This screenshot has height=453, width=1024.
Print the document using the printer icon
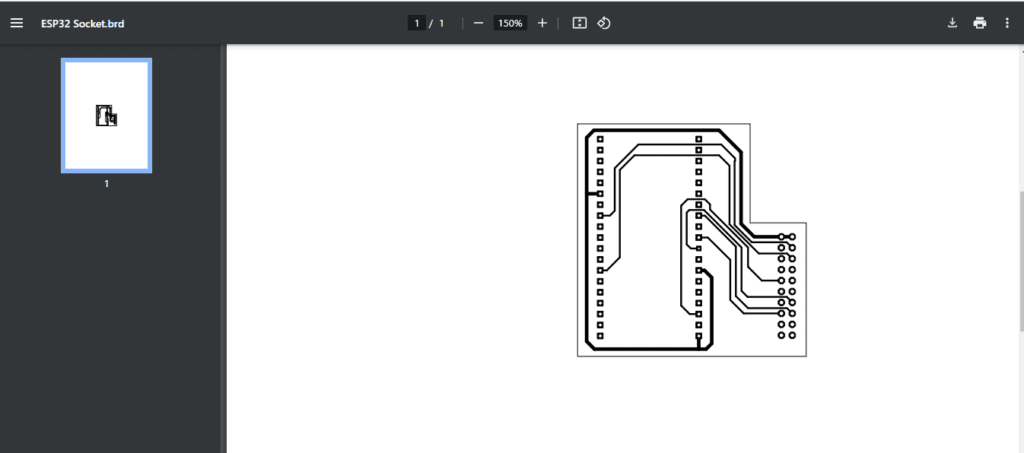980,23
